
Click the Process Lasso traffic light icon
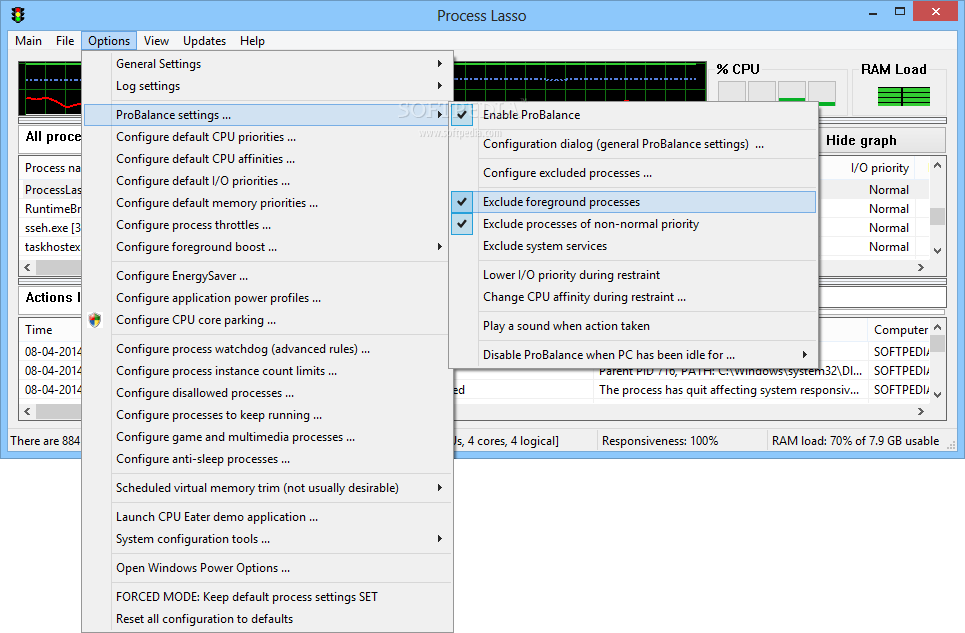coord(18,15)
